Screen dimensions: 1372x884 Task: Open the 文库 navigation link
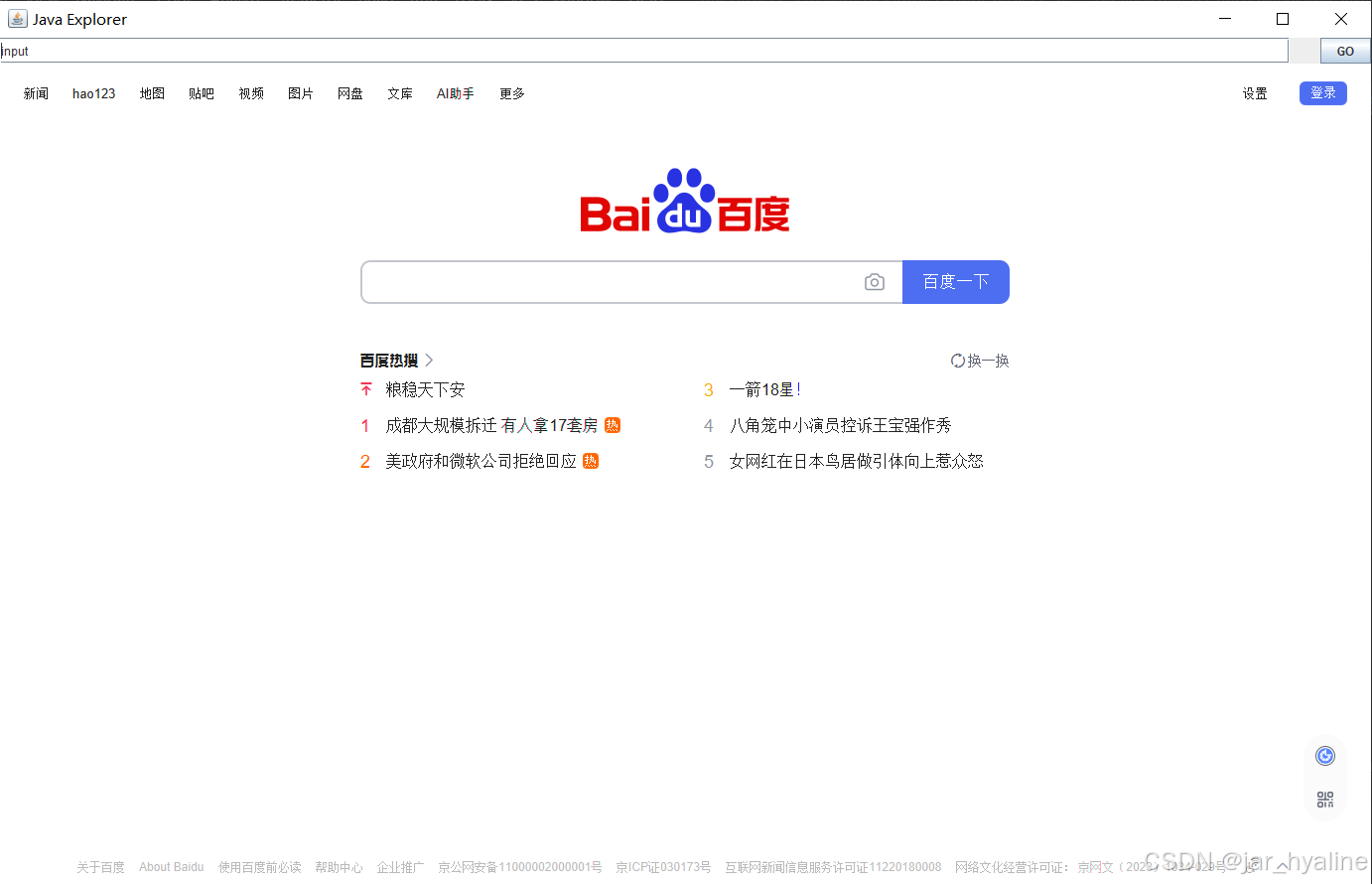coord(400,93)
